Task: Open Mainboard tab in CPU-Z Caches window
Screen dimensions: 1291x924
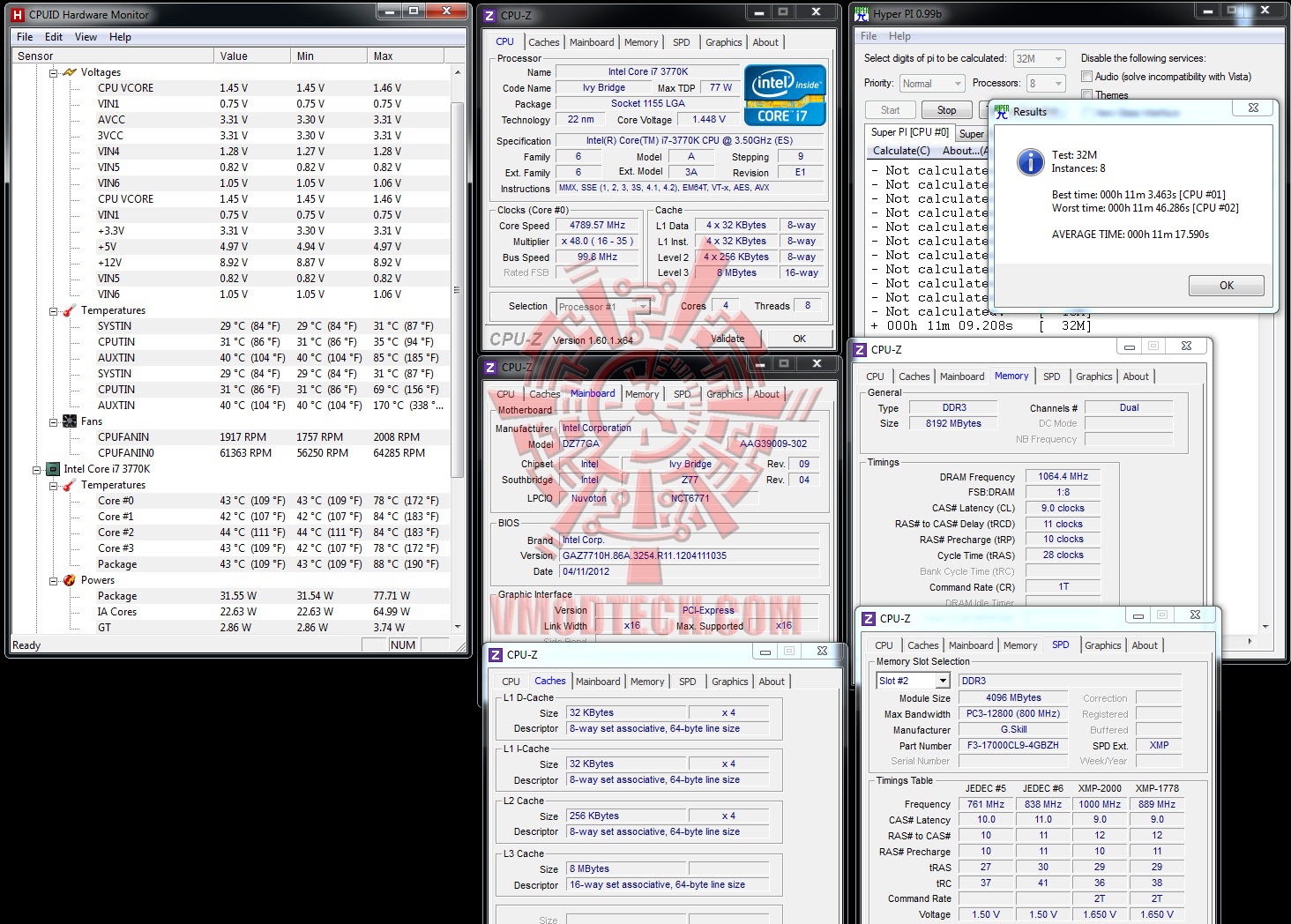Action: pos(598,682)
